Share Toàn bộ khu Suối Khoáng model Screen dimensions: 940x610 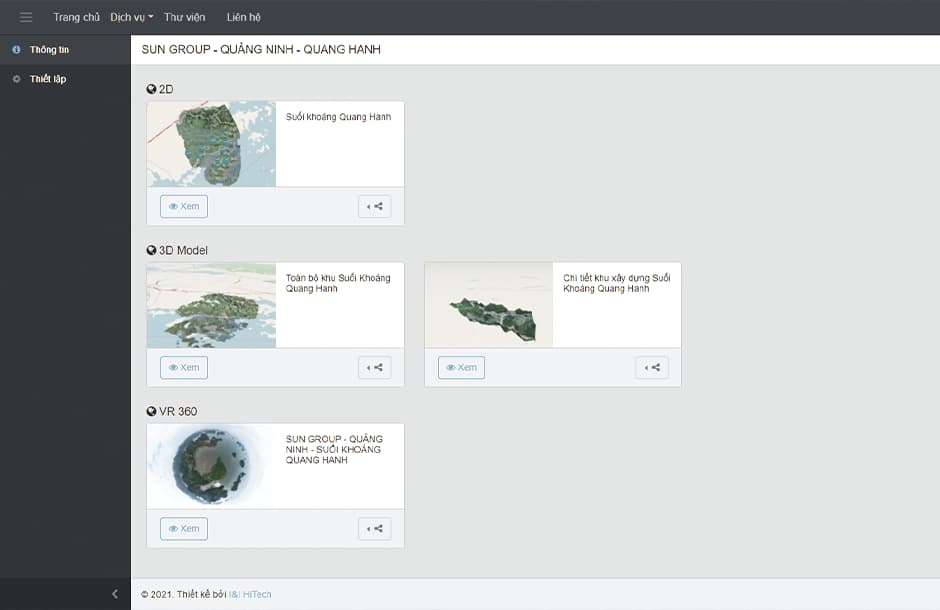[x=375, y=367]
